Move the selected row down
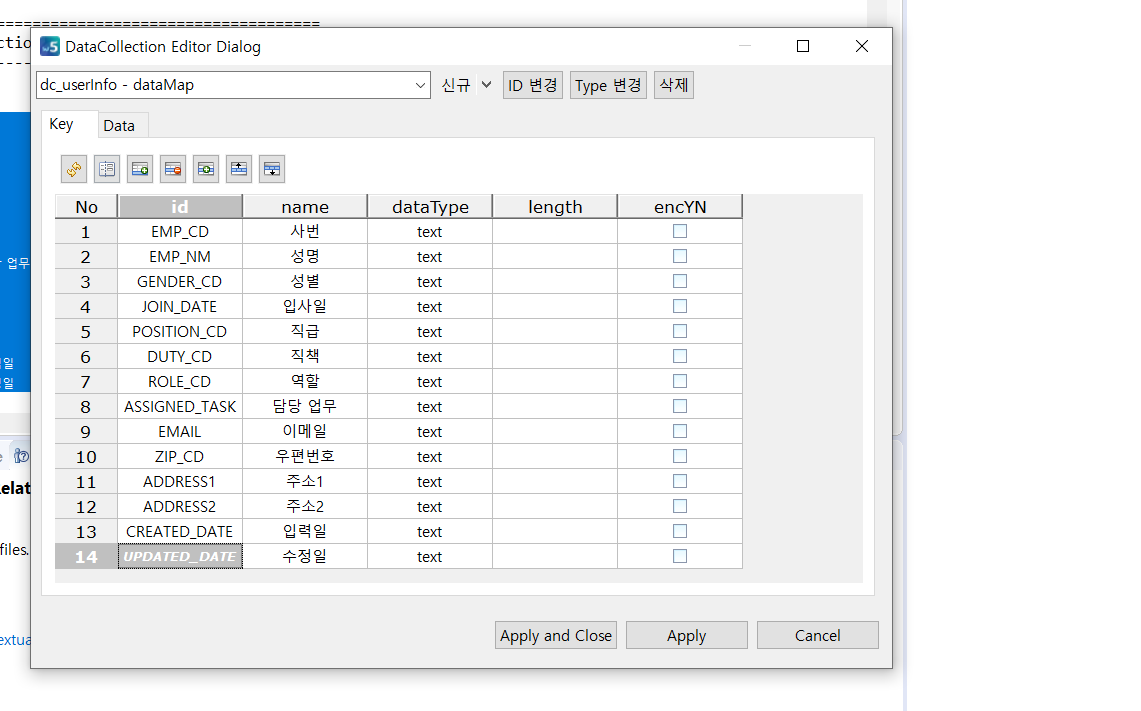This screenshot has width=1141, height=711. (271, 169)
